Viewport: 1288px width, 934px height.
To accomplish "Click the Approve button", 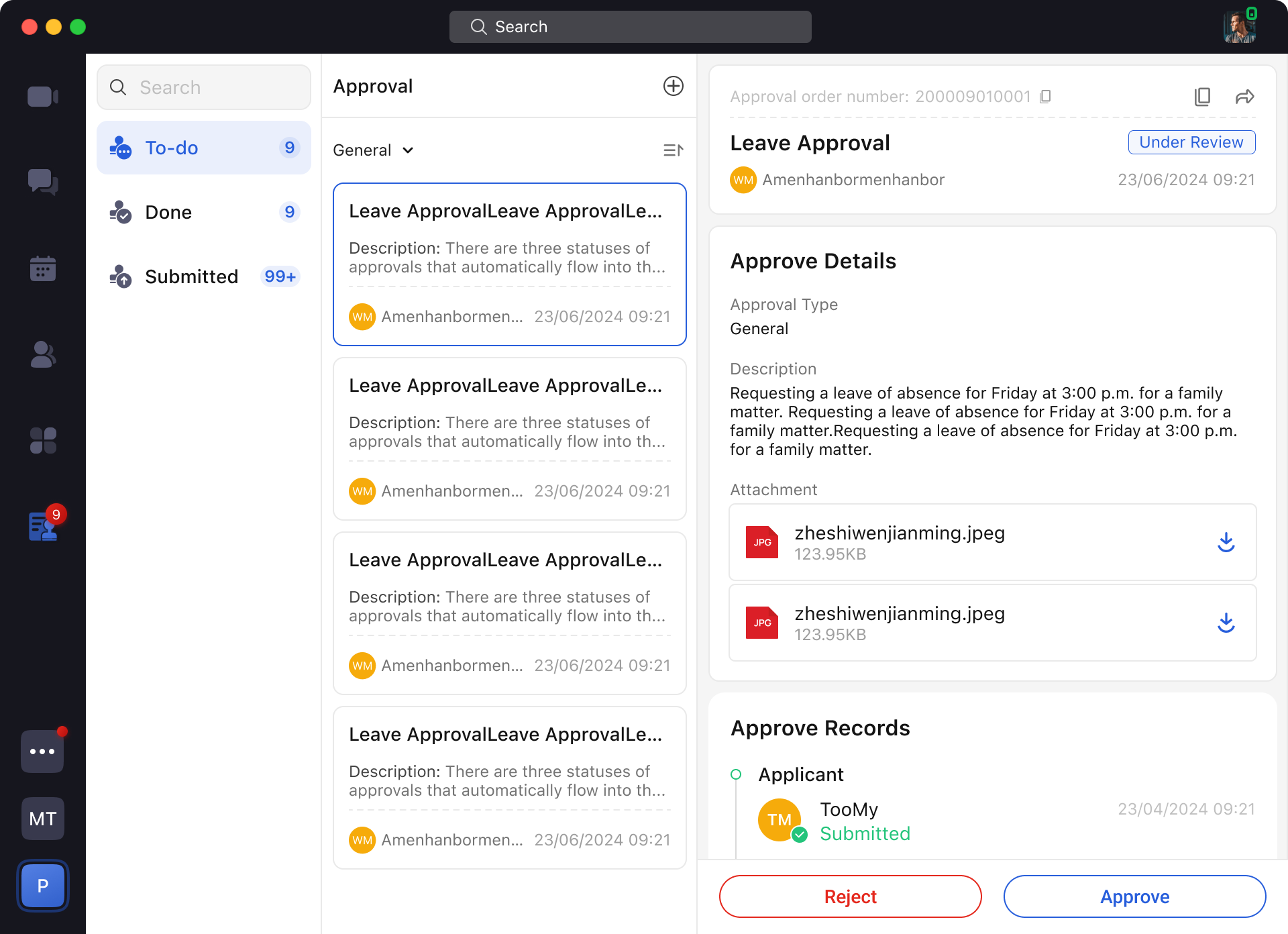I will 1134,896.
